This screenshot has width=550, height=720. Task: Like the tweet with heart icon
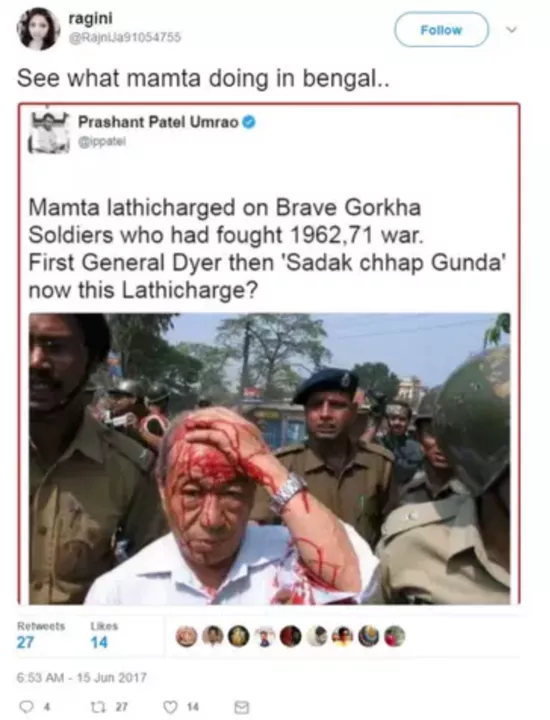coord(170,707)
